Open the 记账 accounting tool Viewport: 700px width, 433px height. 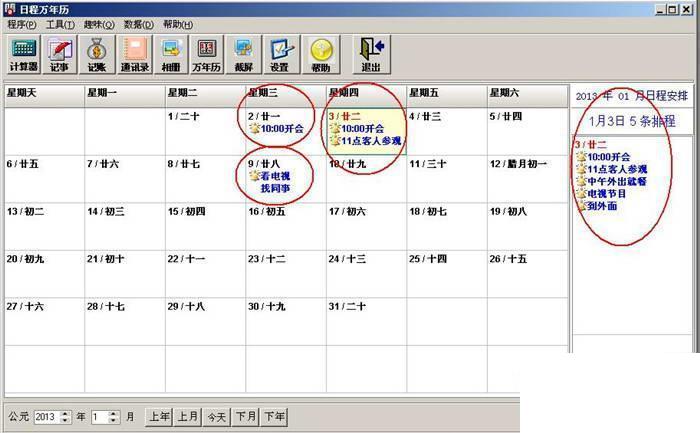pyautogui.click(x=96, y=54)
